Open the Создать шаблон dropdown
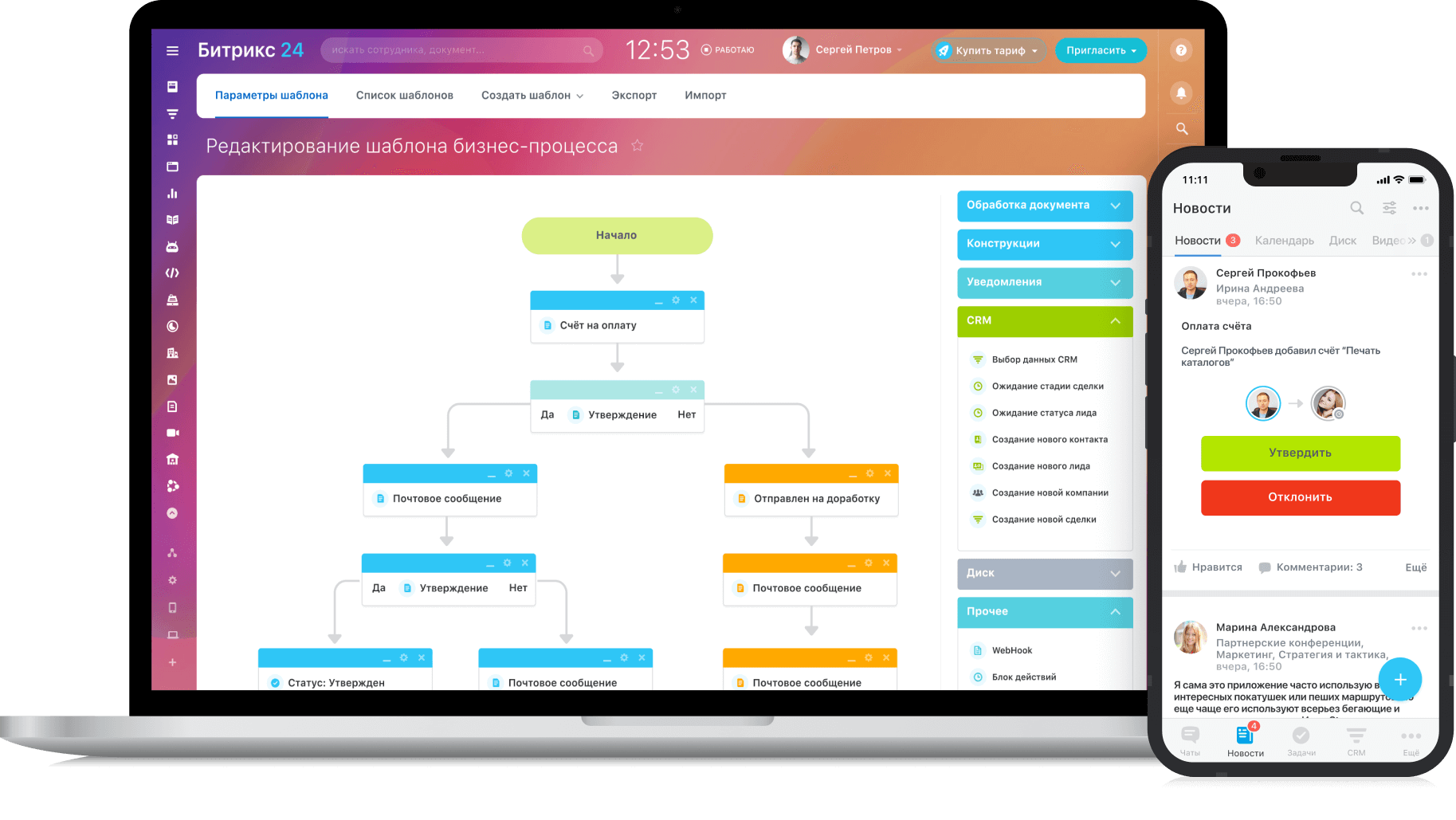The image size is (1456, 820). point(532,96)
